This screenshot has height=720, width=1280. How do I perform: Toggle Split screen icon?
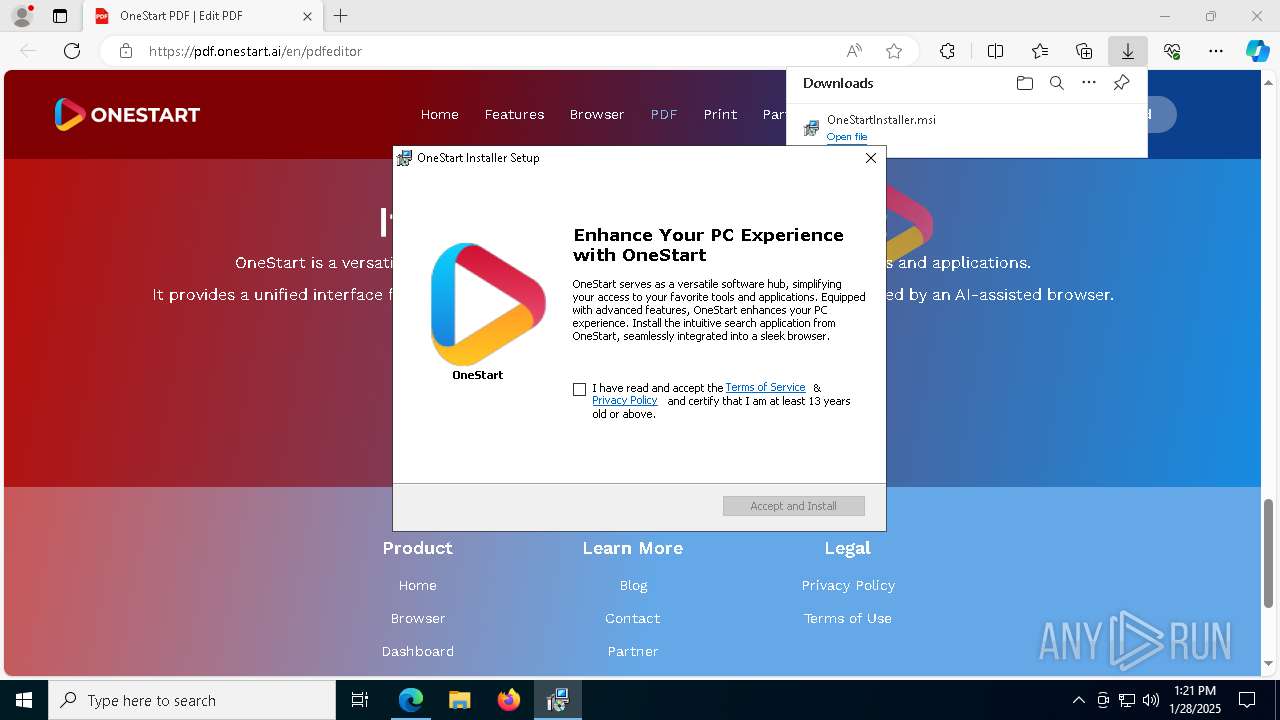tap(996, 51)
